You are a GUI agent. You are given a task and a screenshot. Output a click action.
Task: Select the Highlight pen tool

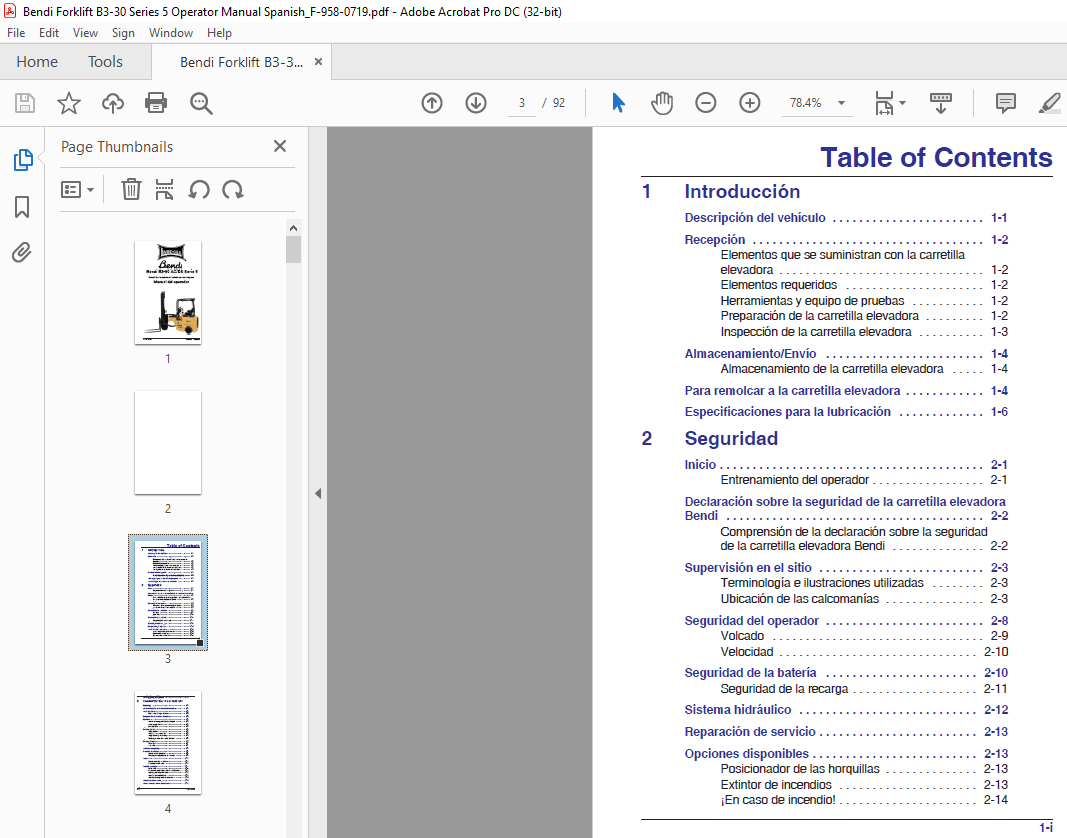(1049, 103)
